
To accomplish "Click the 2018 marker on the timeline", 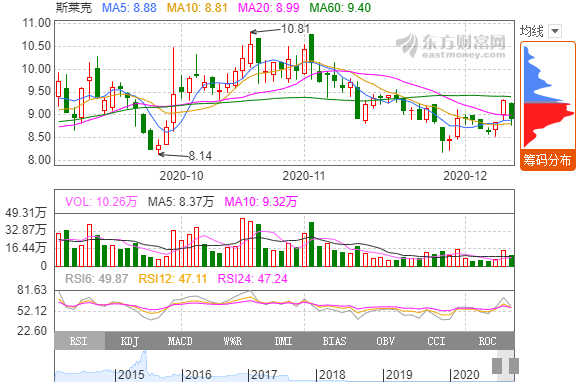I will point(332,375).
